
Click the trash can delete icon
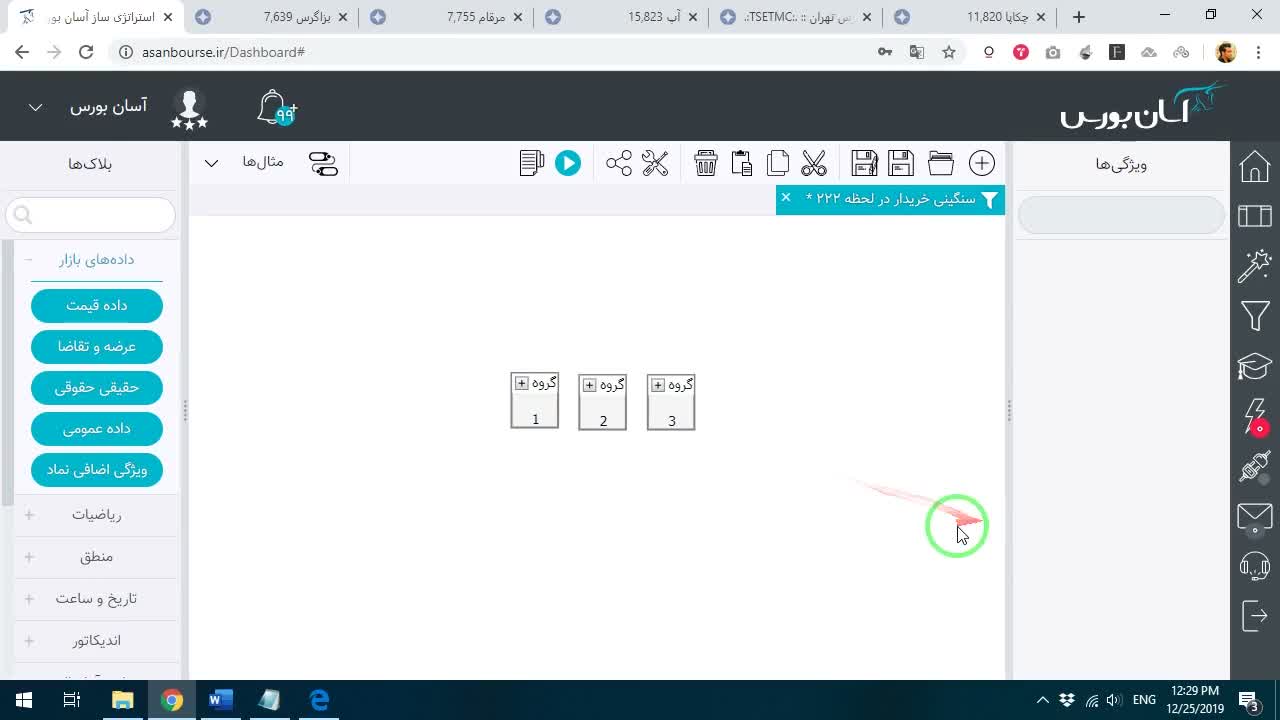click(706, 163)
